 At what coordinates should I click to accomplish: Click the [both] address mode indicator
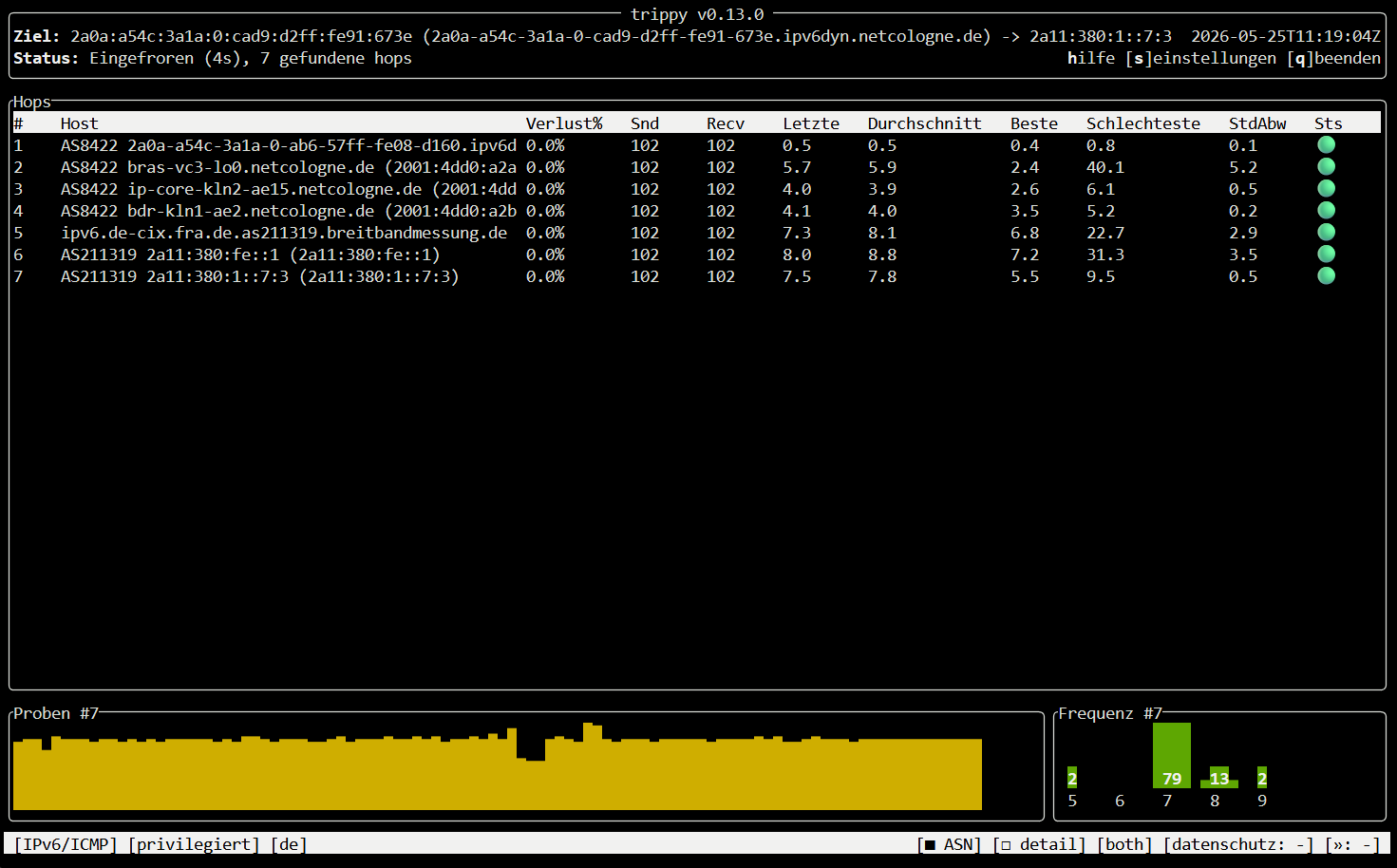click(1124, 844)
